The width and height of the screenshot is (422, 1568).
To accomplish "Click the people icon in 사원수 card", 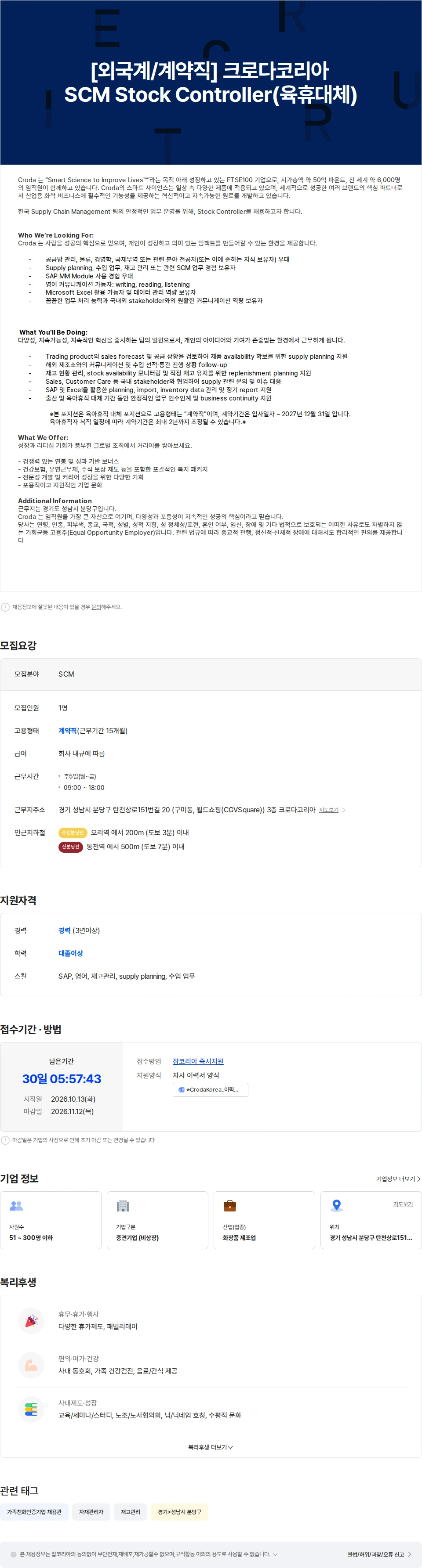I will coord(16,1205).
